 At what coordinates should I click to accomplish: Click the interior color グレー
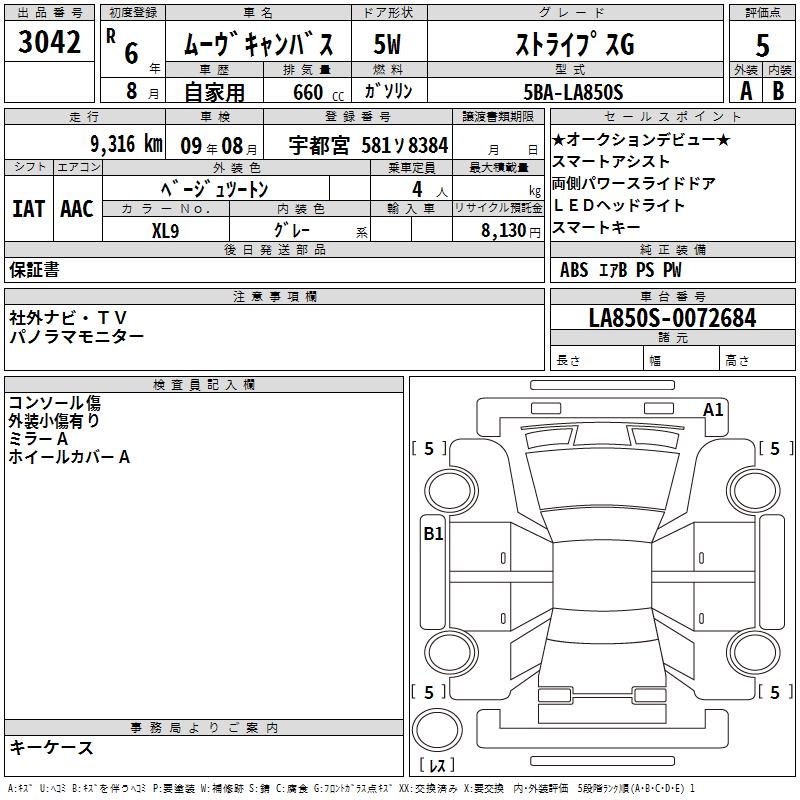(292, 230)
